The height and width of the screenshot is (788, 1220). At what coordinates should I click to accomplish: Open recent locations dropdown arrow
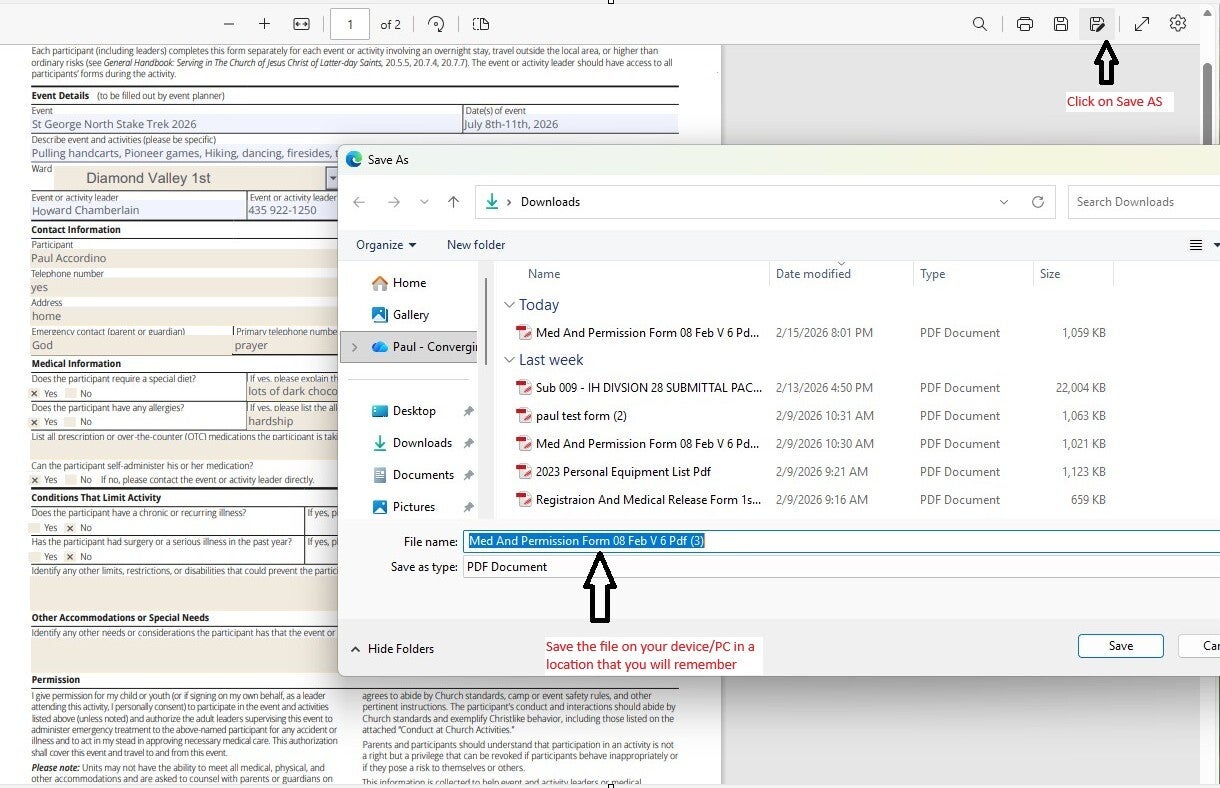(424, 202)
